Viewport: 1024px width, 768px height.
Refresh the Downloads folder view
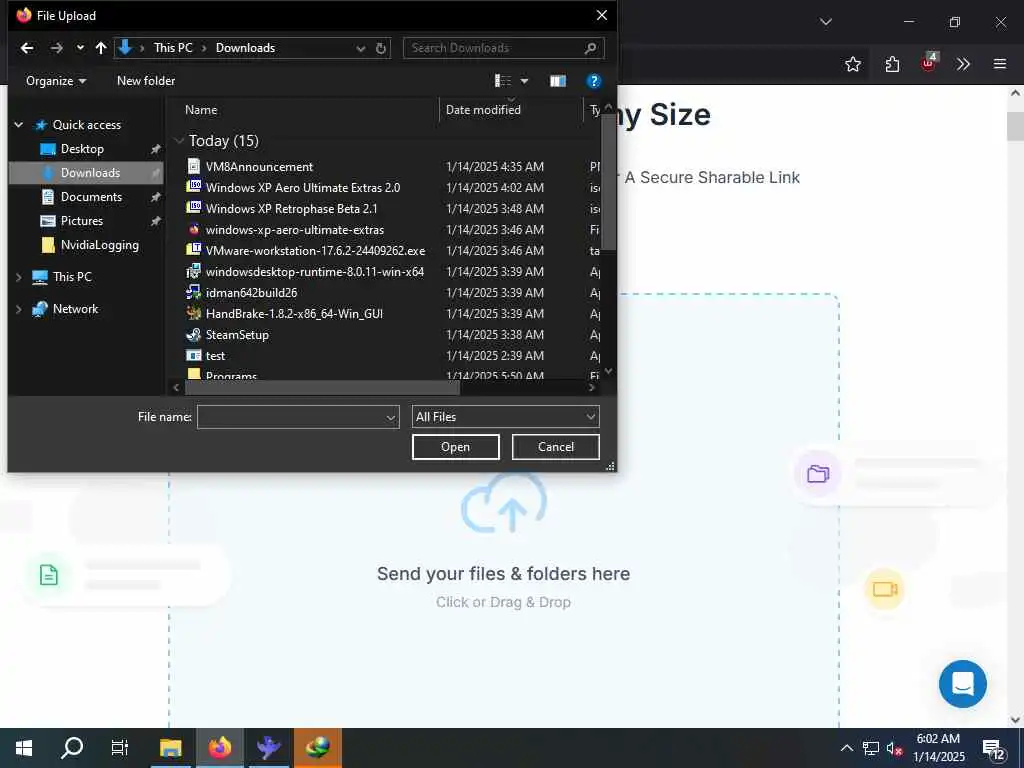381,48
